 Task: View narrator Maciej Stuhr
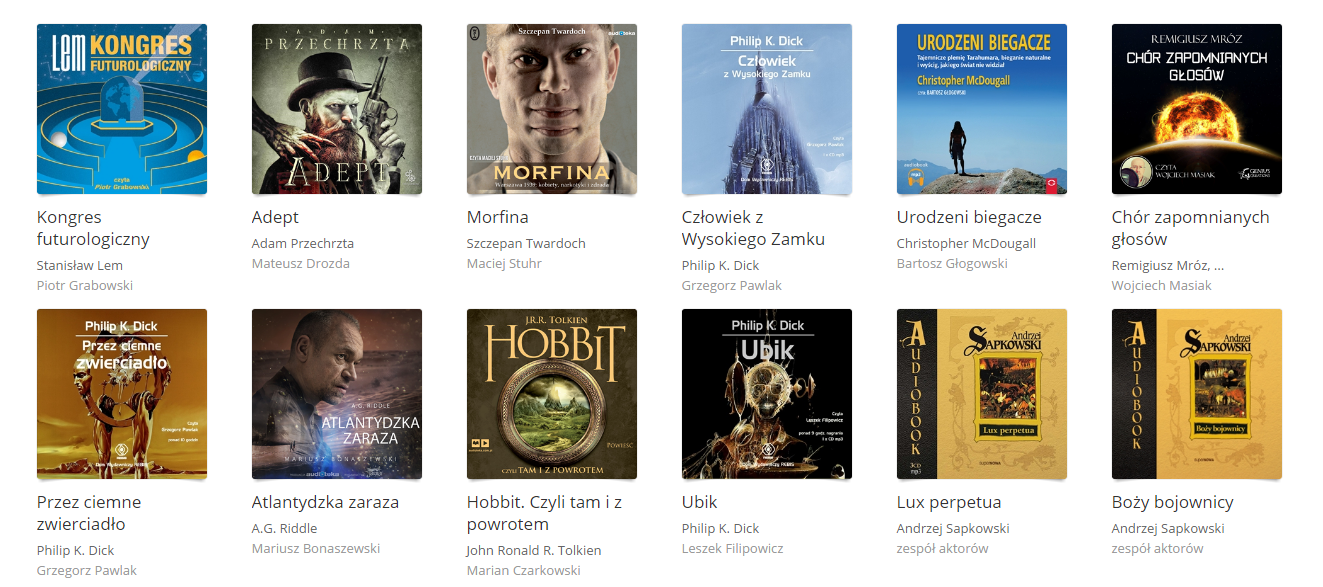pos(504,263)
